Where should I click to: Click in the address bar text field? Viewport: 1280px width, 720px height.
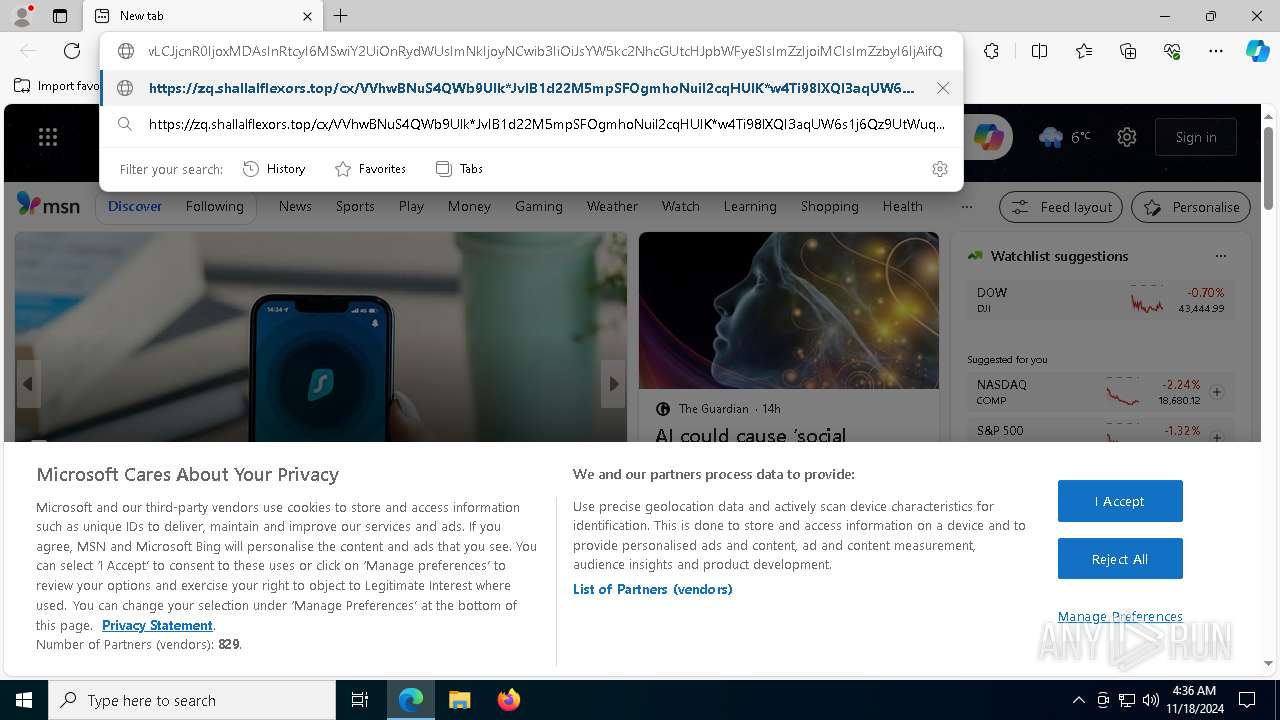pos(544,51)
